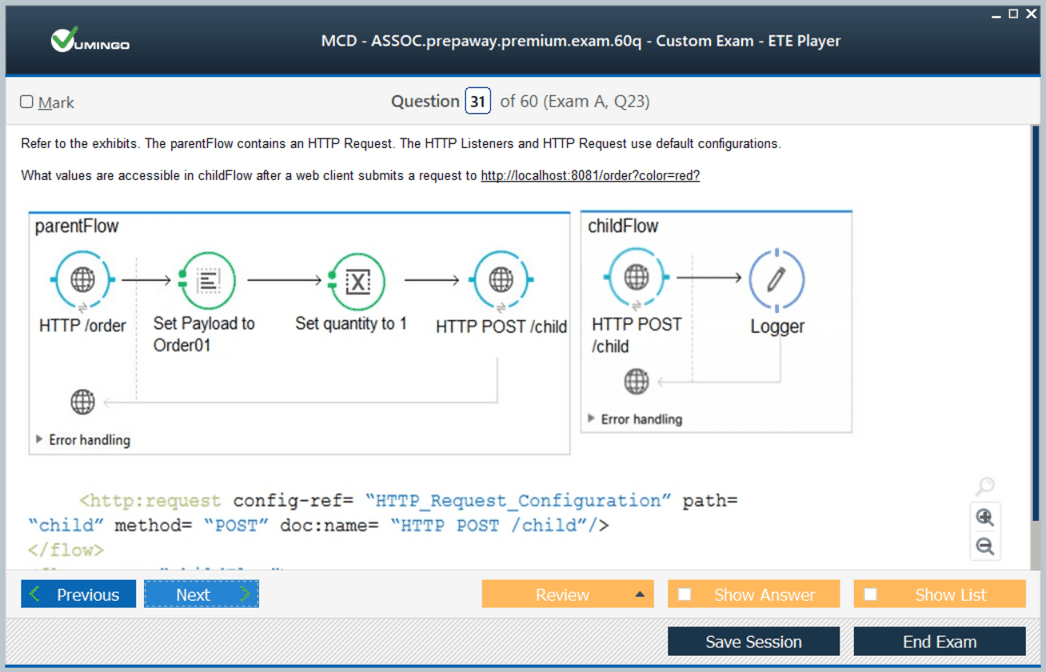Click the "HTTP_Request_Configuration" code text

click(518, 500)
